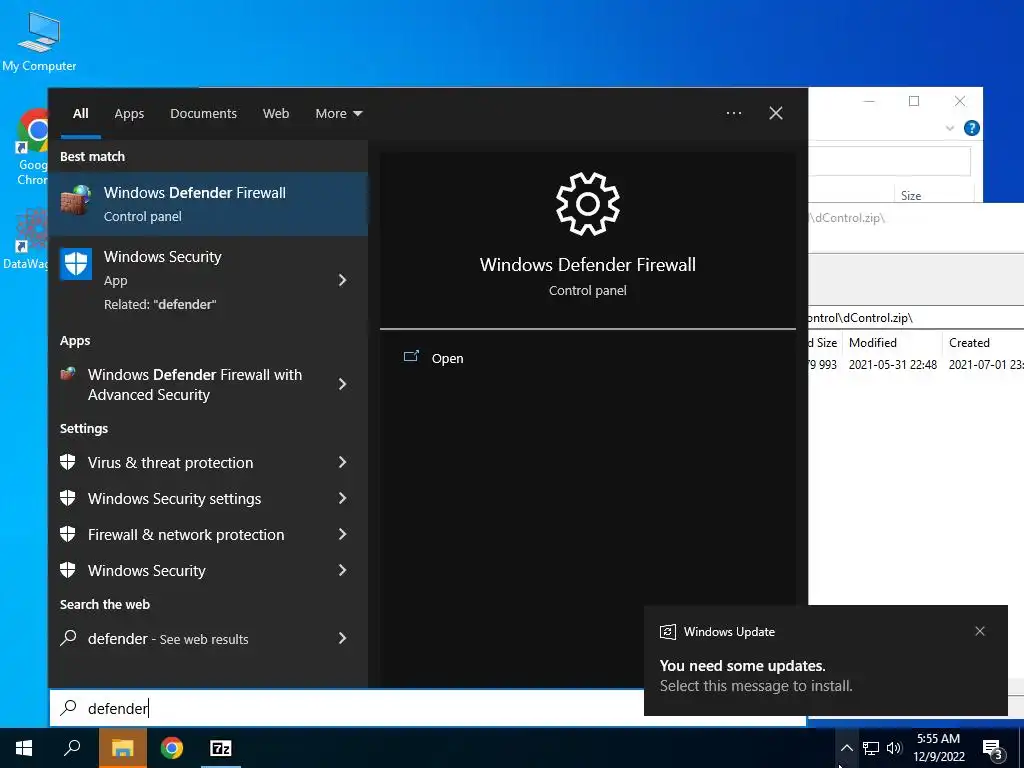Click the 2021-05-31 22:48 modified date cell
The height and width of the screenshot is (768, 1024).
tap(893, 364)
